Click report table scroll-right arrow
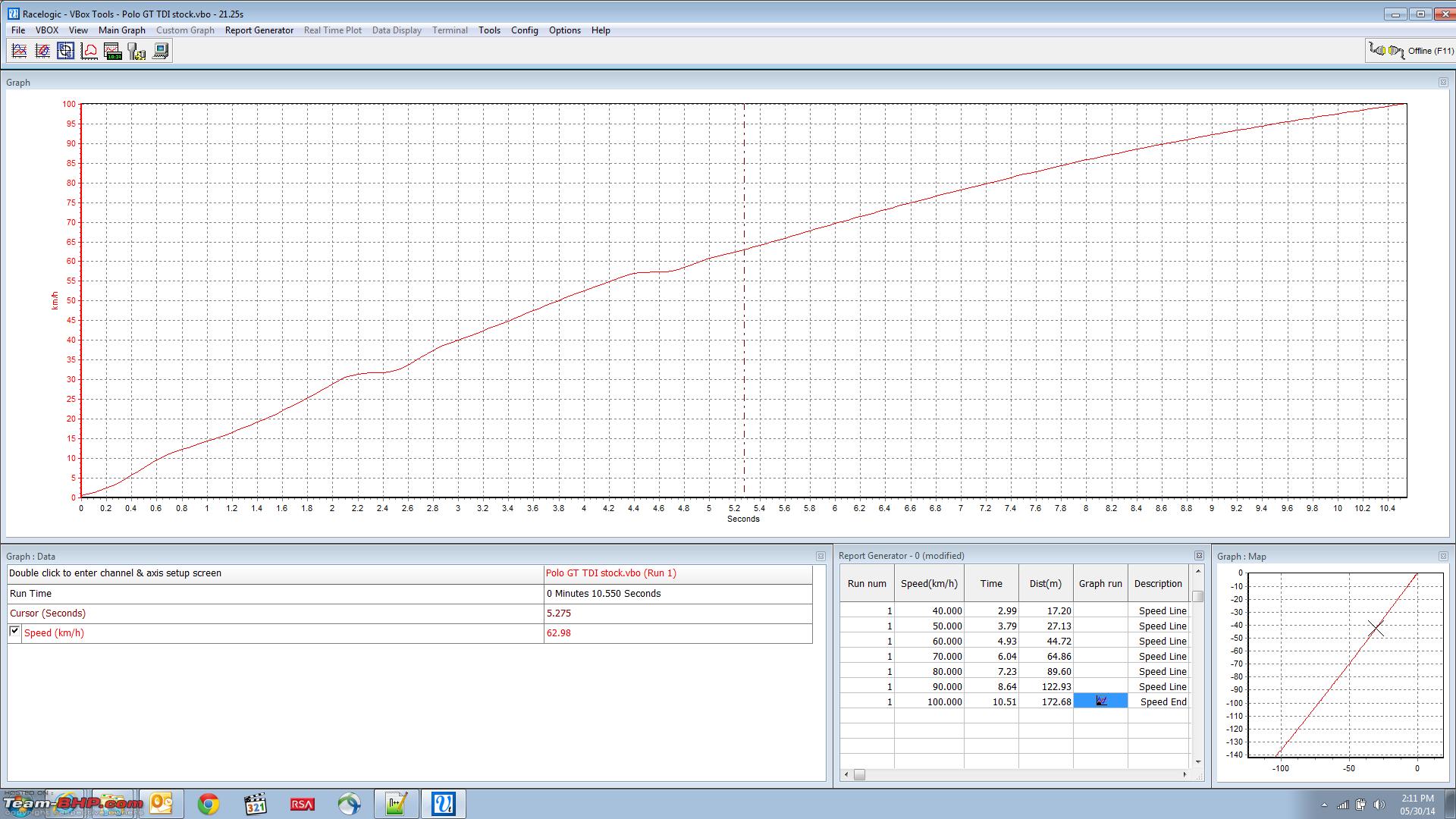 point(1185,774)
